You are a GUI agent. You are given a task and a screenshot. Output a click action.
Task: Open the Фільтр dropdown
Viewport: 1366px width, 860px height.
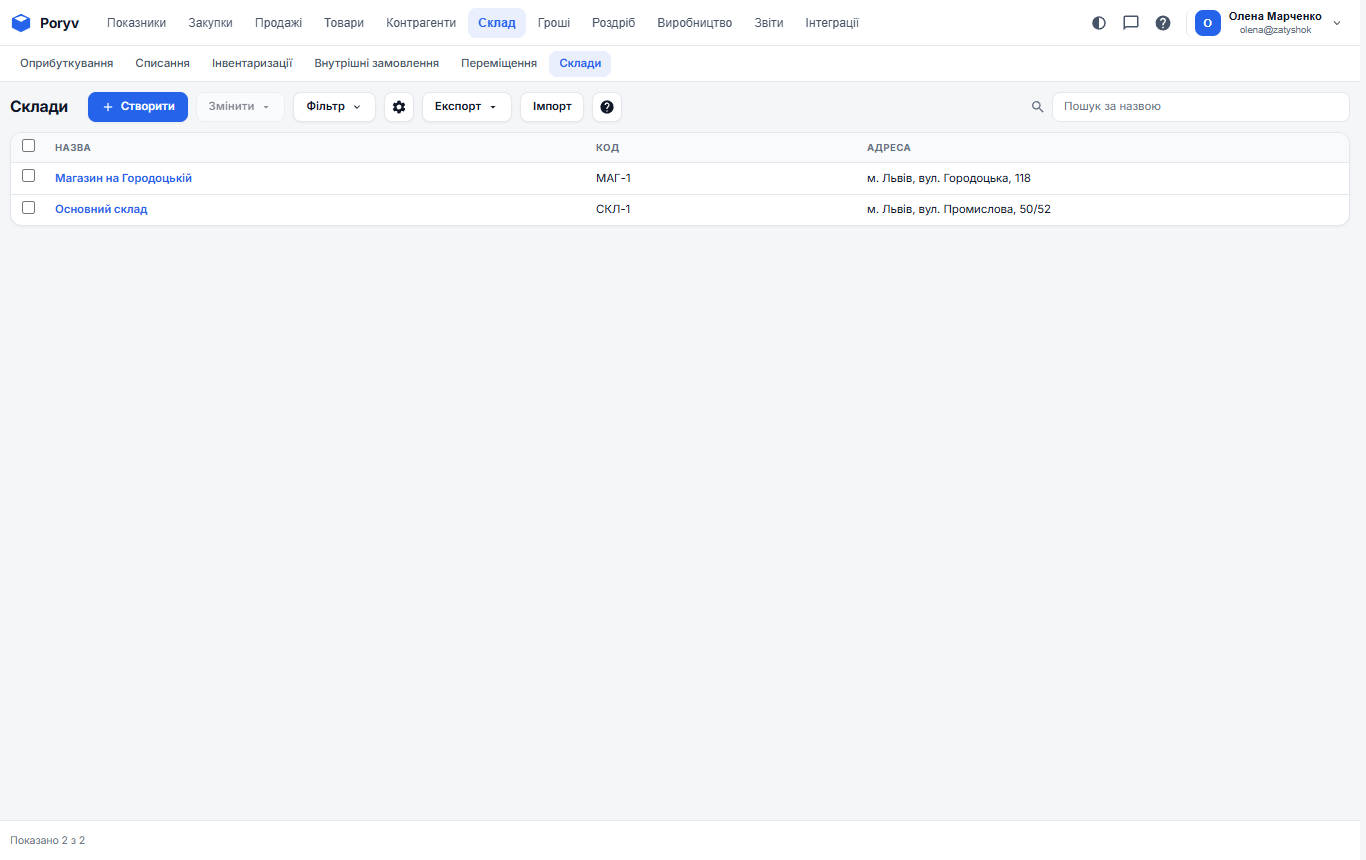tap(334, 107)
